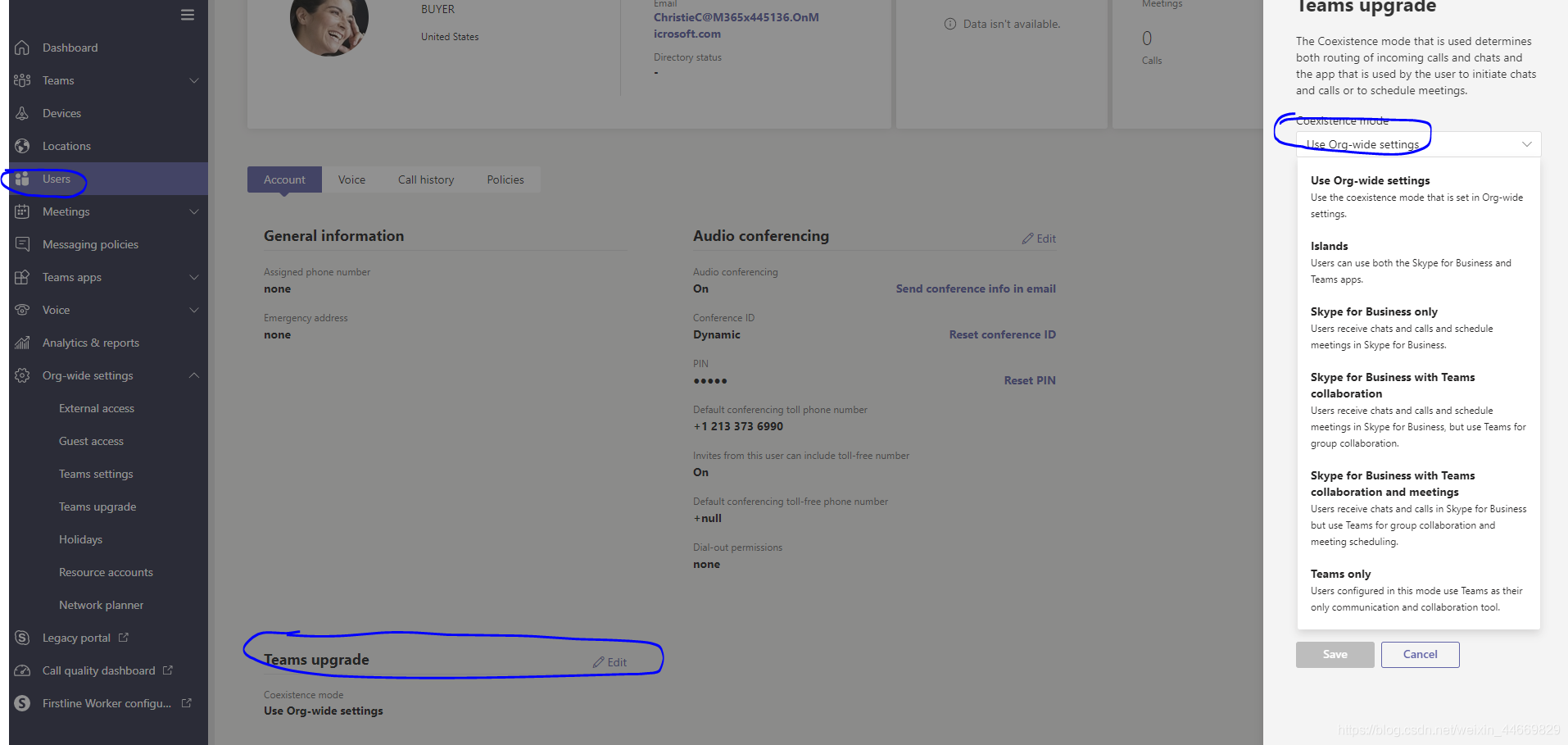The image size is (1568, 745).
Task: Choose Skype with Teams collaboration and meetings
Action: point(1418,508)
